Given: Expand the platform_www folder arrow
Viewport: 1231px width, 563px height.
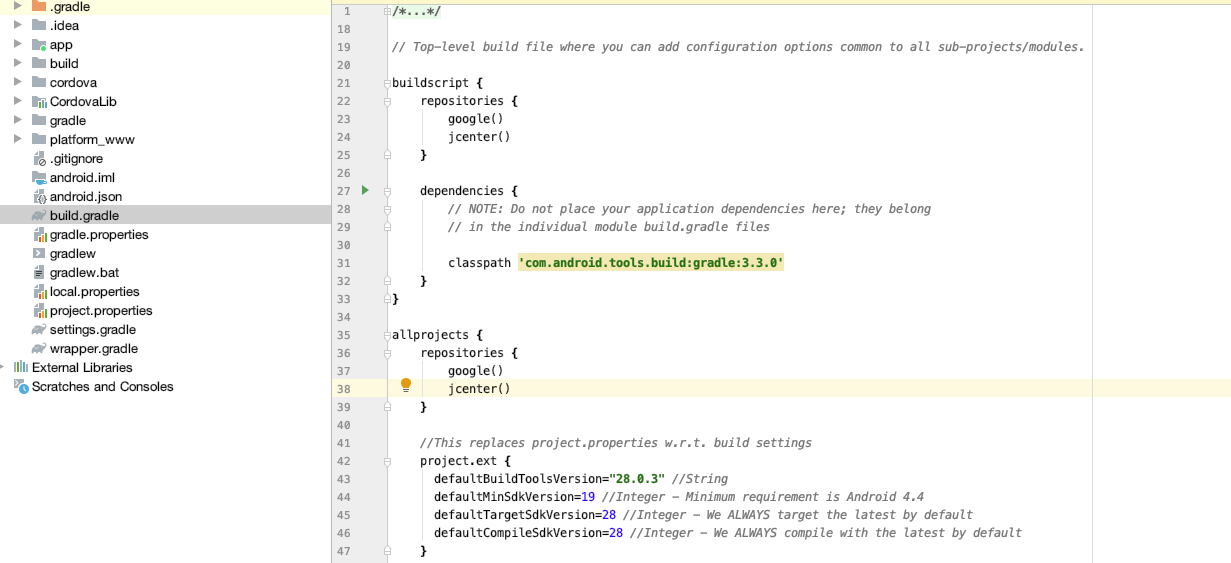Looking at the screenshot, I should (x=18, y=139).
